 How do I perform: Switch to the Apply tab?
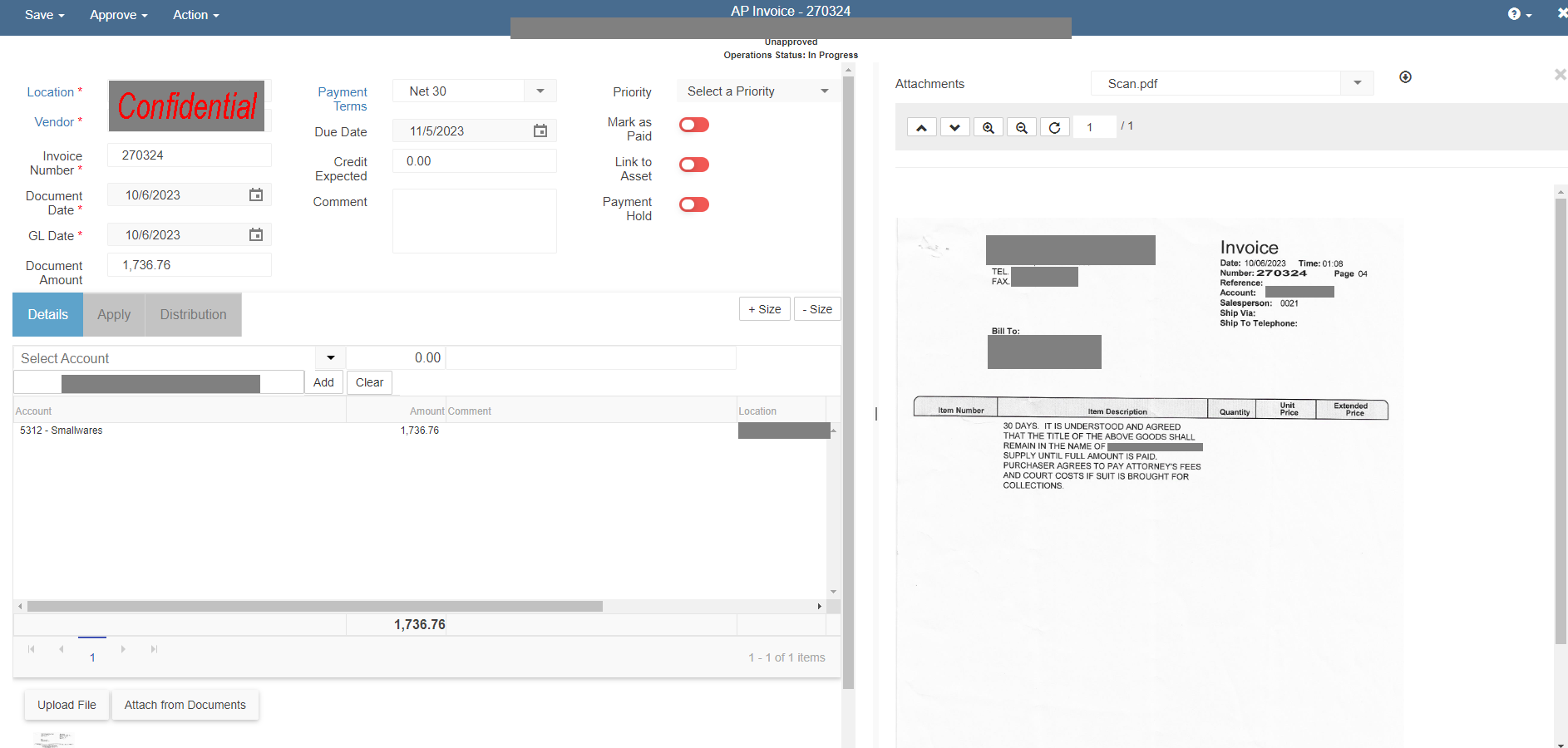114,314
